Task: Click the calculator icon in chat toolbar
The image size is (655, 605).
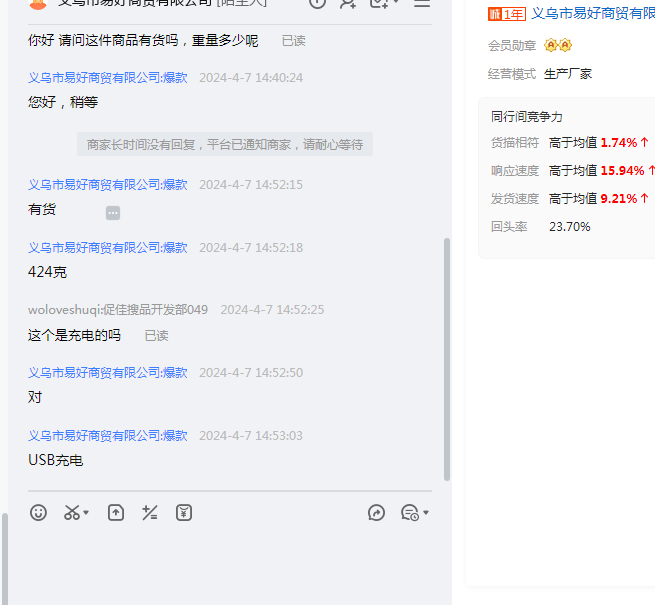Action: 150,513
